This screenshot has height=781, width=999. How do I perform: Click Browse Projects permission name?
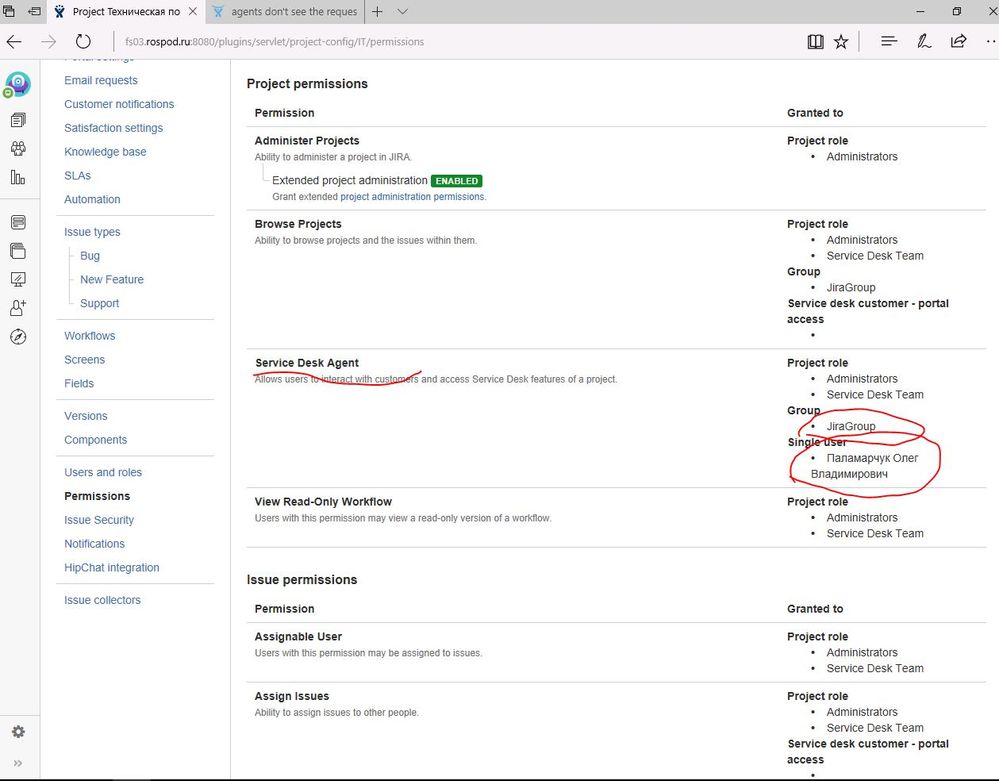(298, 224)
